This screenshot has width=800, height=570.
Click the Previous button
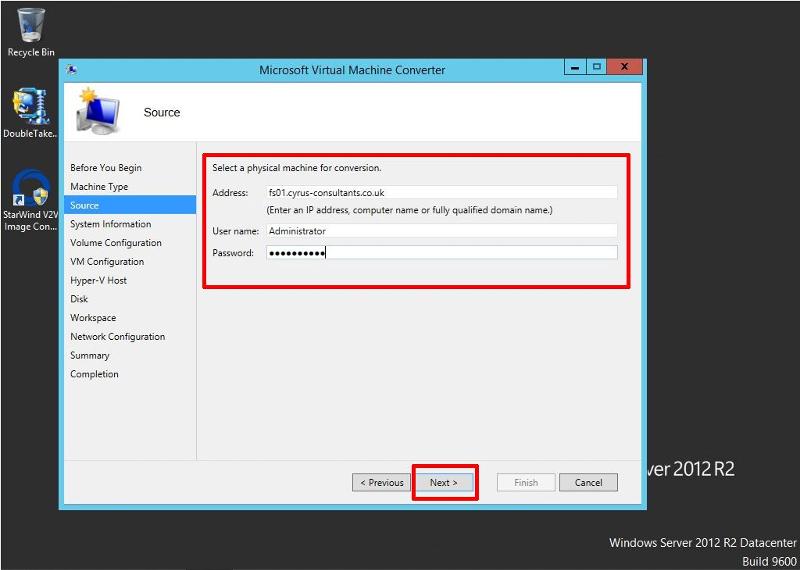point(381,483)
